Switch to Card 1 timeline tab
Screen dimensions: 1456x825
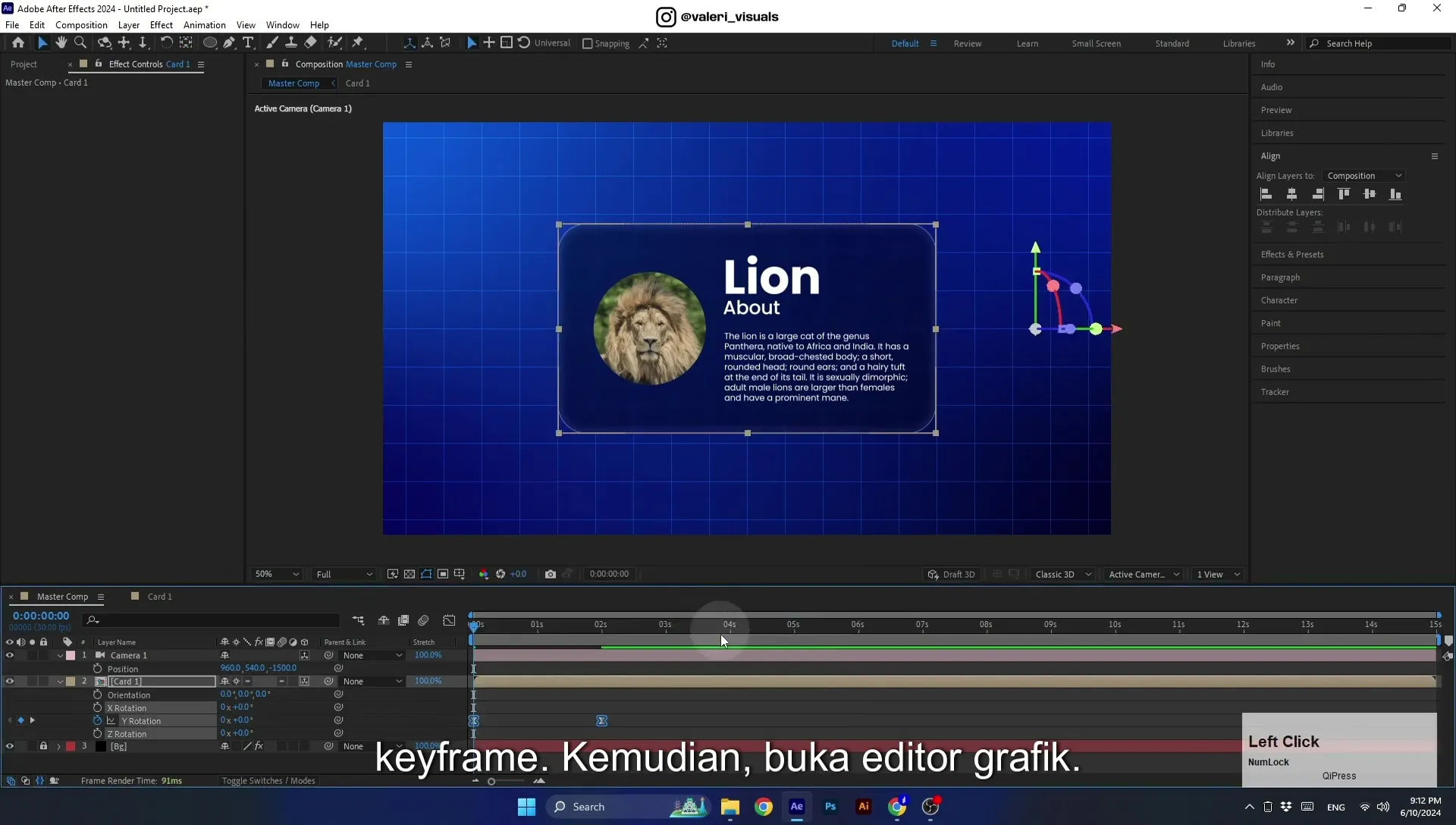pos(159,596)
